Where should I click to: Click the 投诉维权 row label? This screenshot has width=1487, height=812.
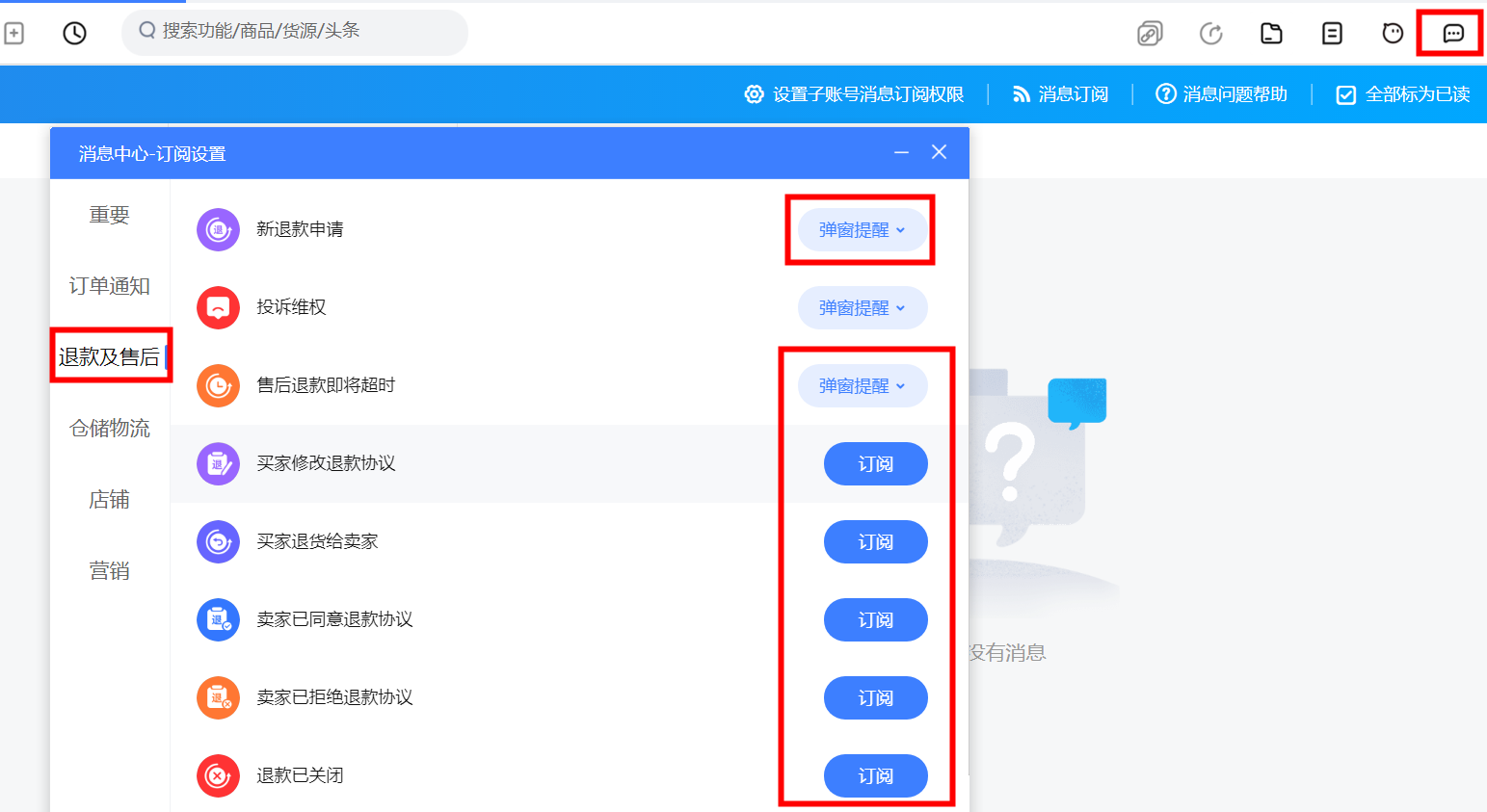(291, 307)
